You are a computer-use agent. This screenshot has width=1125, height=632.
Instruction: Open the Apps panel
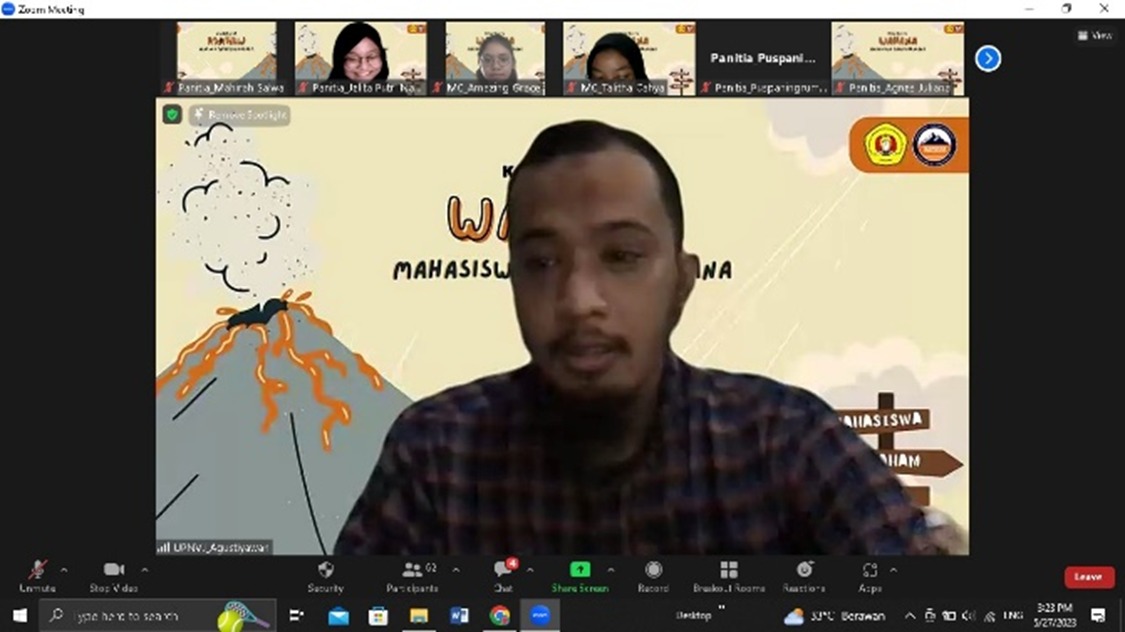[869, 575]
